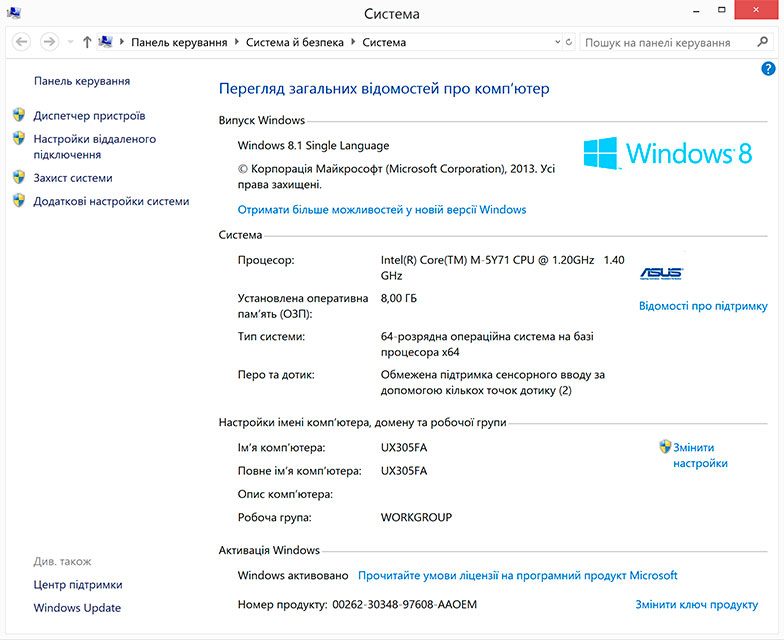Open Панель керування home link
The height and width of the screenshot is (640, 784).
click(82, 81)
